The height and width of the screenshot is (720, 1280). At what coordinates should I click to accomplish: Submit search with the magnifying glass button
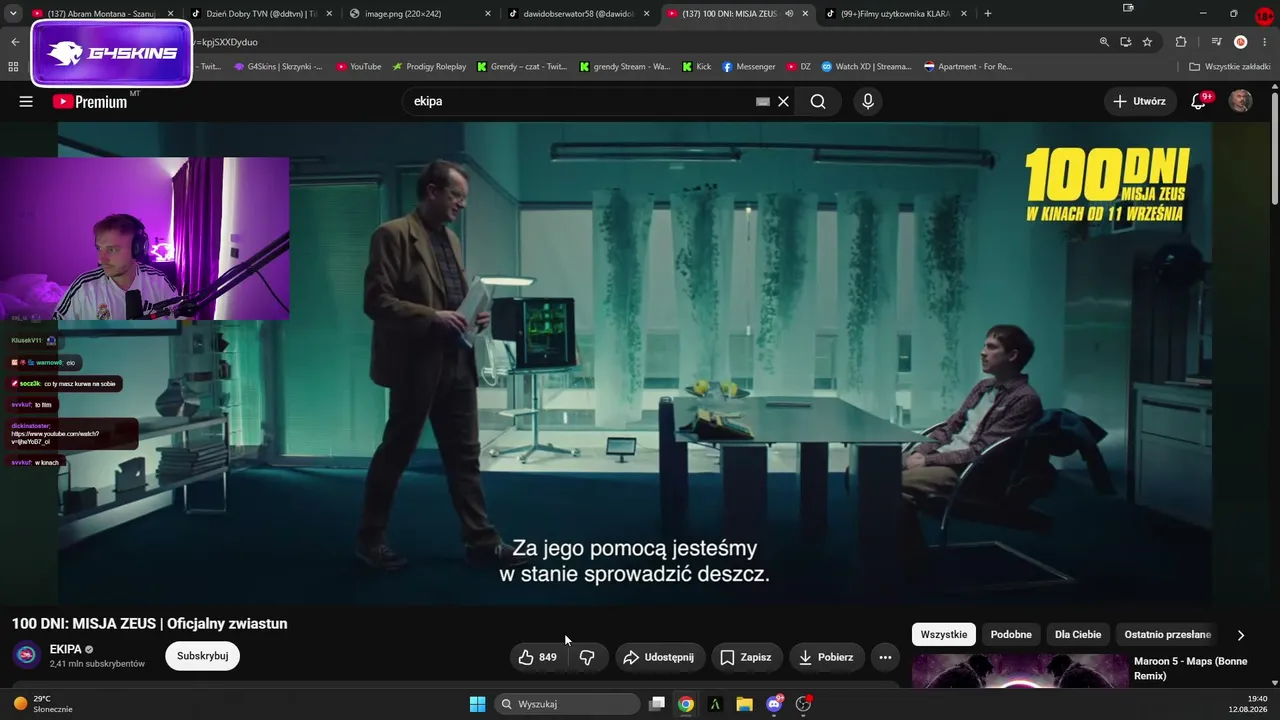click(x=818, y=101)
